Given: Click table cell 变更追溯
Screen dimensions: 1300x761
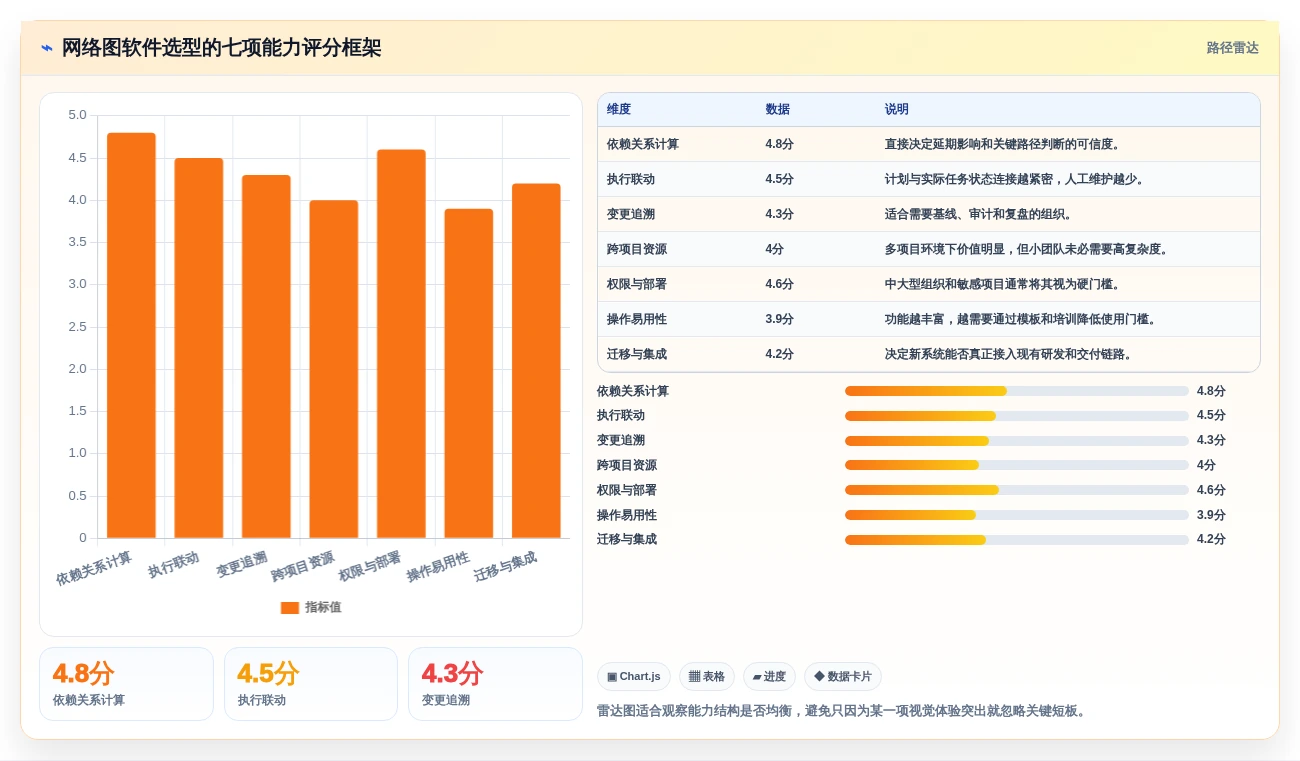Looking at the screenshot, I should (x=631, y=214).
